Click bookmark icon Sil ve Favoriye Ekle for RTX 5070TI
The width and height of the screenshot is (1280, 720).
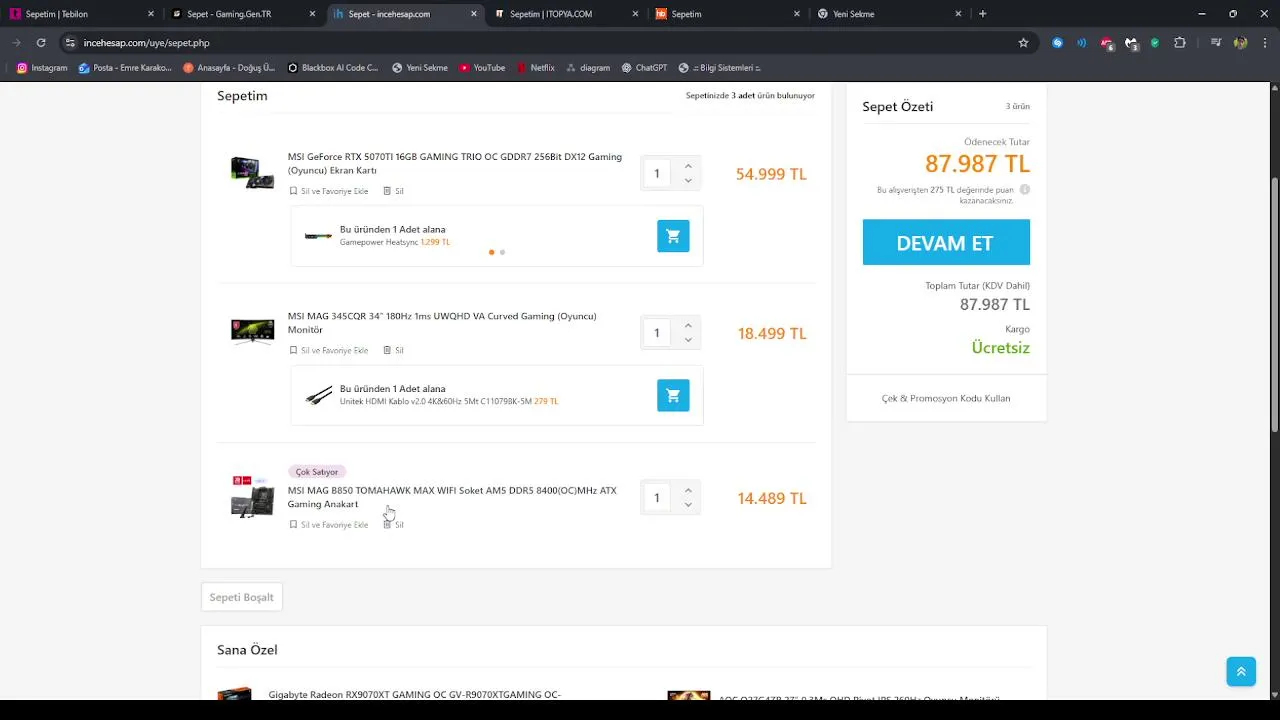pyautogui.click(x=329, y=191)
